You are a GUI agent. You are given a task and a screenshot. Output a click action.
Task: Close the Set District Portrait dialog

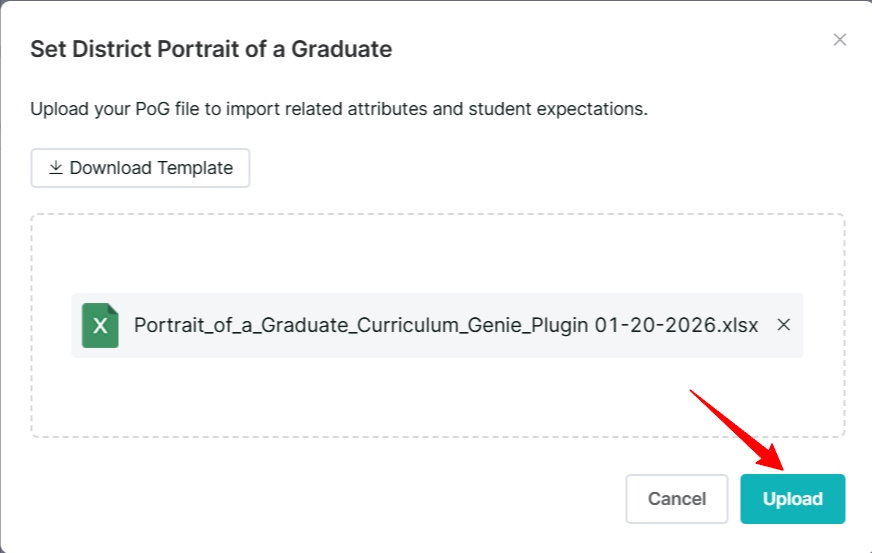[x=839, y=40]
